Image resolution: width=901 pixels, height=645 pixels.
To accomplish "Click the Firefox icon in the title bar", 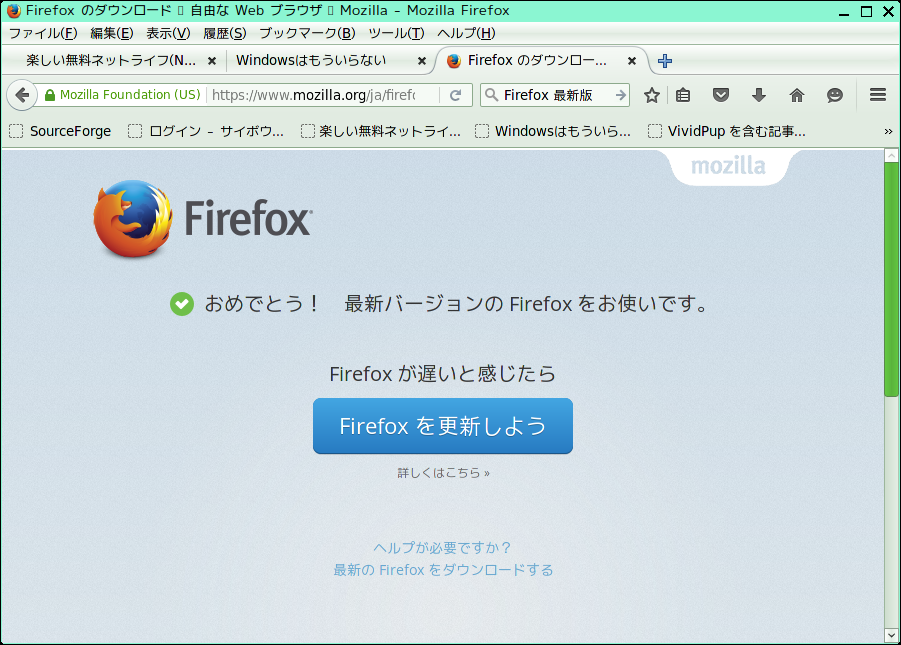I will tap(14, 11).
